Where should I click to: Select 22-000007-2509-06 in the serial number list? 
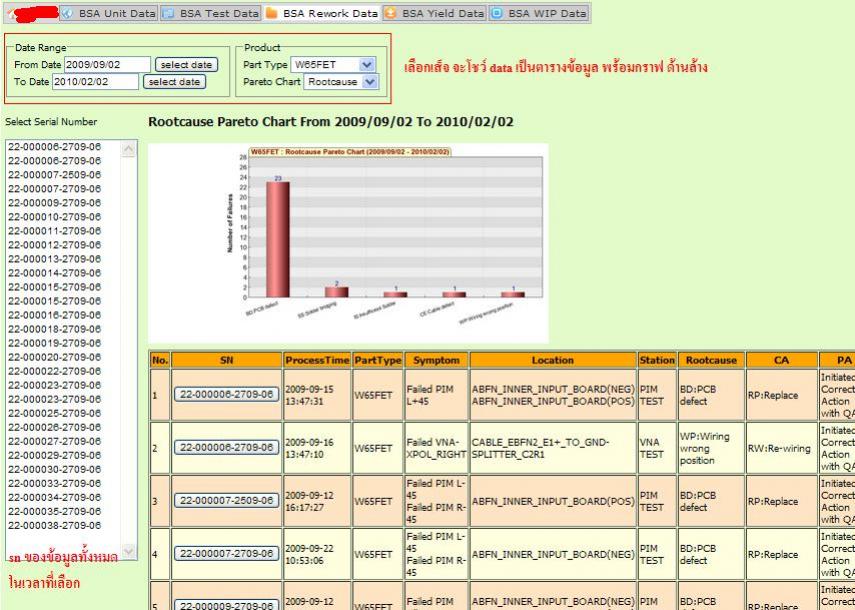(x=55, y=175)
